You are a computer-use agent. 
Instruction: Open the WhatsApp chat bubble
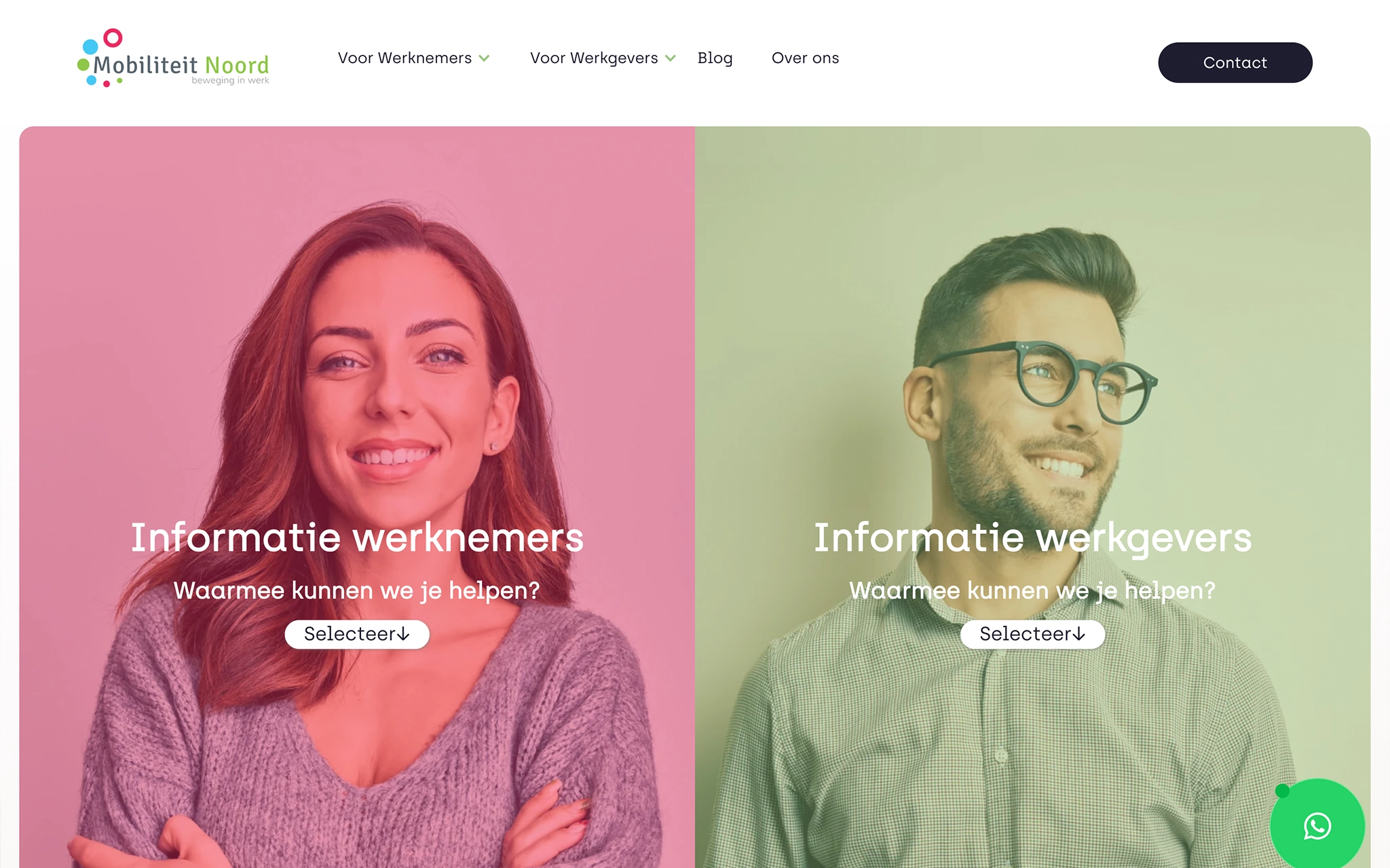point(1317,825)
